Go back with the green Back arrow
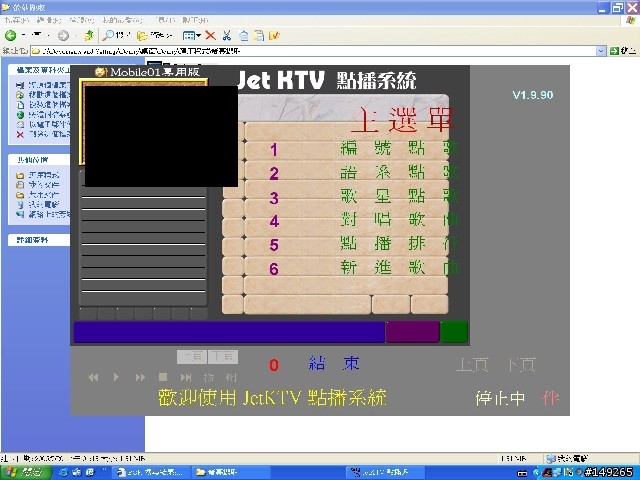This screenshot has height=480, width=640. (x=10, y=36)
